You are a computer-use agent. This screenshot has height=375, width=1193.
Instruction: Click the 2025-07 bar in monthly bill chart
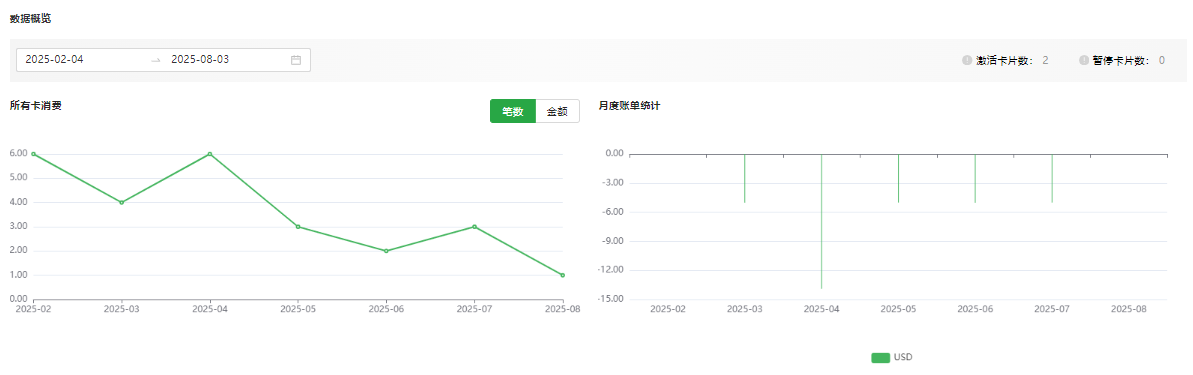(1052, 178)
